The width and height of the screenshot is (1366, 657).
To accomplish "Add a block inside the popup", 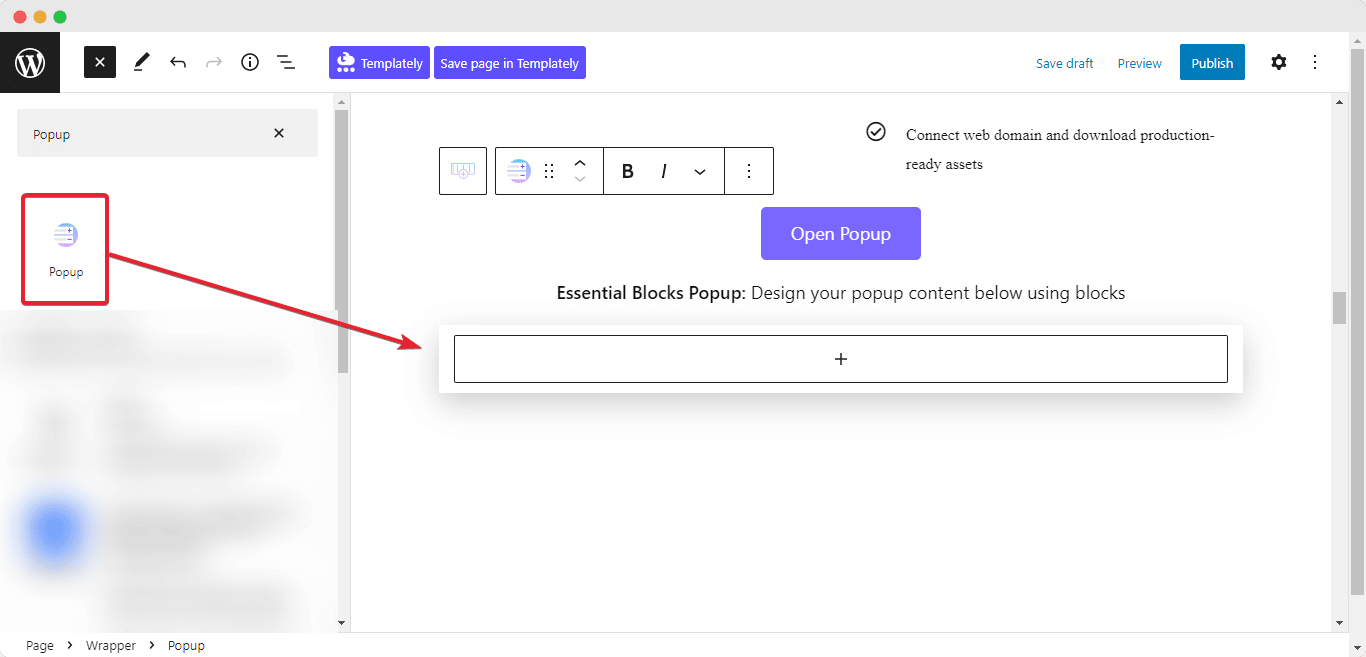I will pos(841,359).
